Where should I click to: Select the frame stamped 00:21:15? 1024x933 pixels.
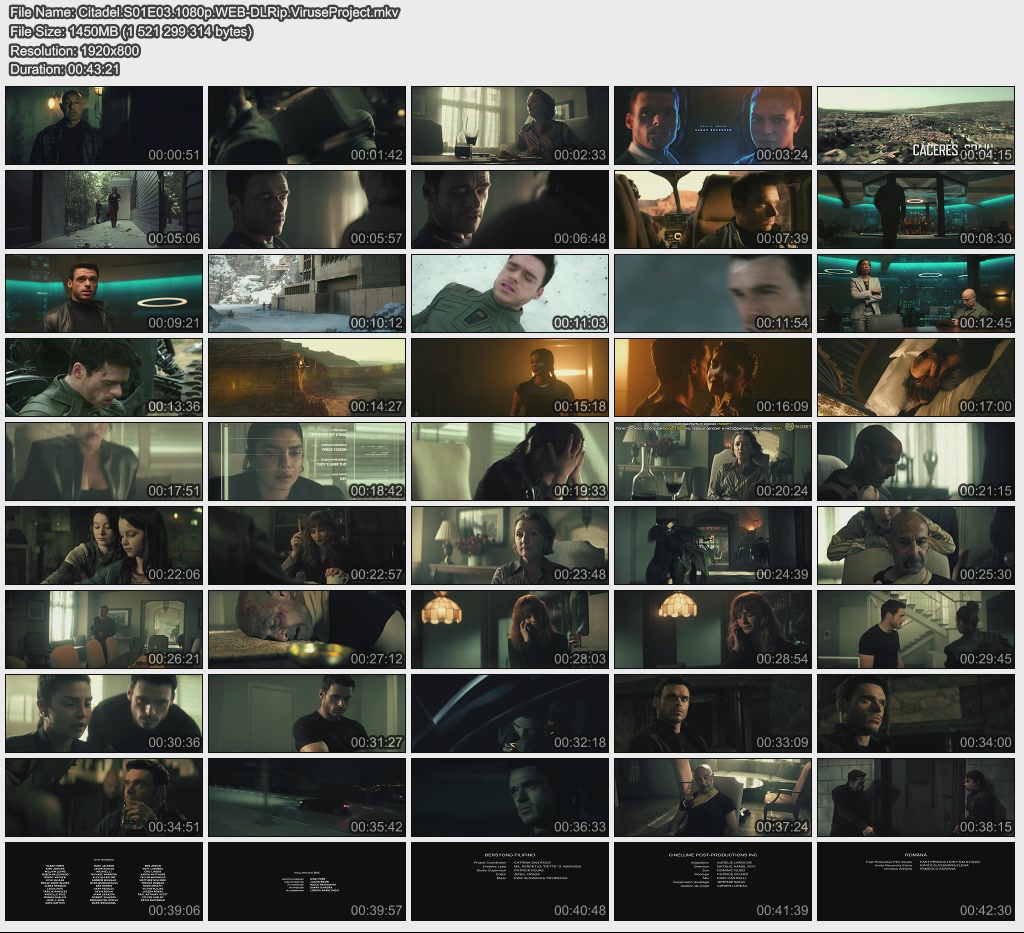[916, 462]
